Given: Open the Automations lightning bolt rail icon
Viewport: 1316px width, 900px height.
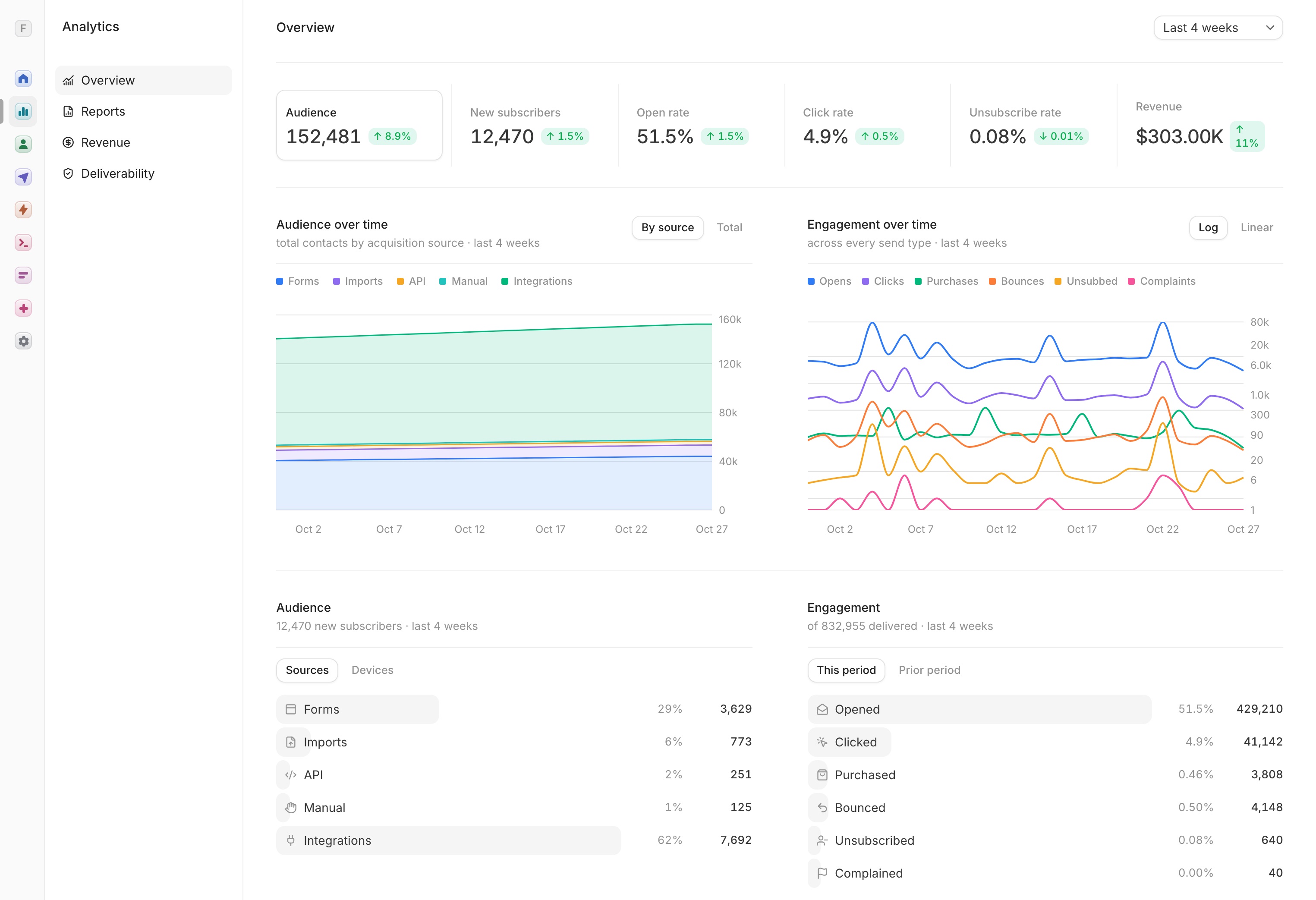Looking at the screenshot, I should (23, 210).
